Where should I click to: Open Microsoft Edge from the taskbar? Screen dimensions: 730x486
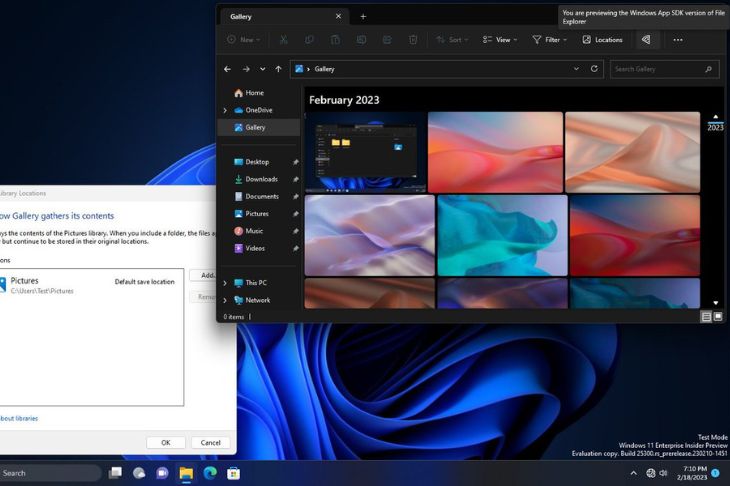210,473
